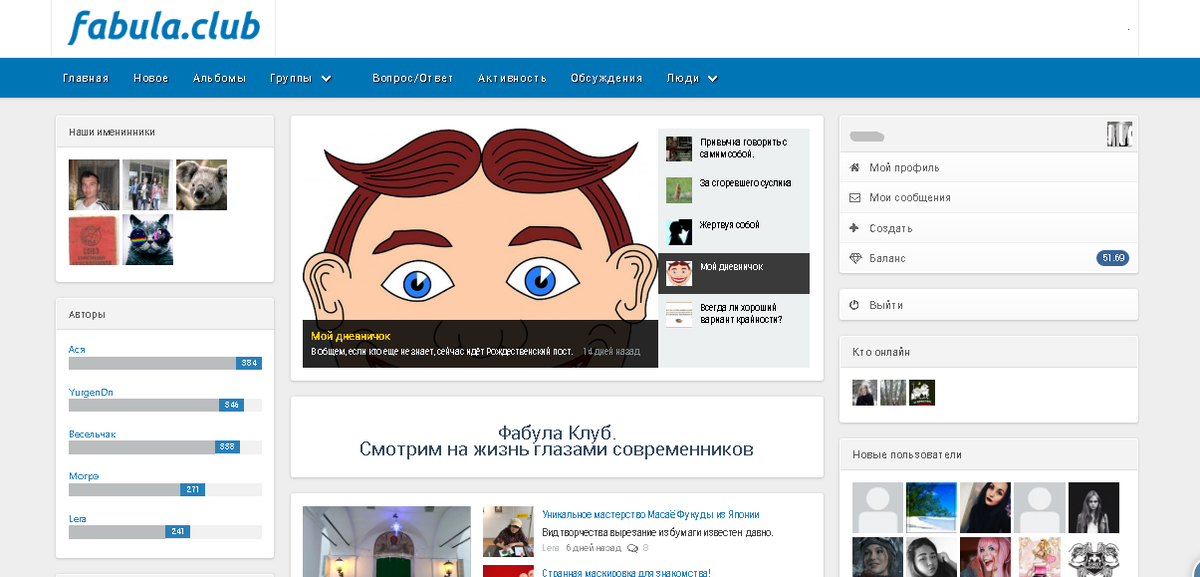Open the group photo avatar in Наши именинники
1200x577 pixels.
click(x=148, y=185)
